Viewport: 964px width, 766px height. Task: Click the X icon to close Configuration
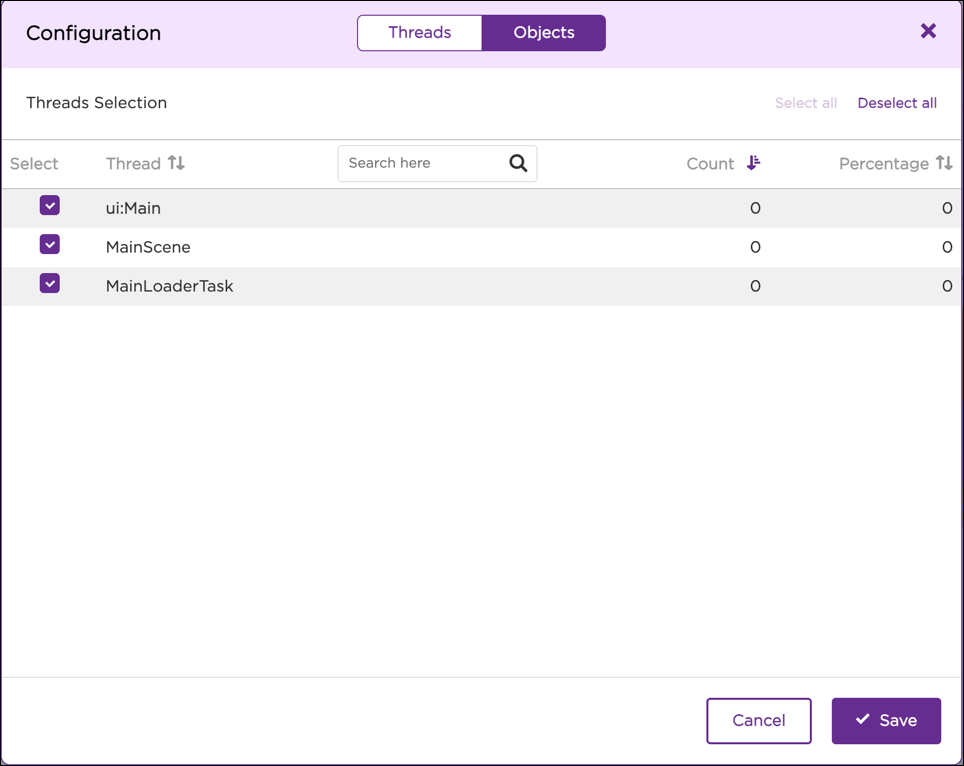click(x=928, y=31)
